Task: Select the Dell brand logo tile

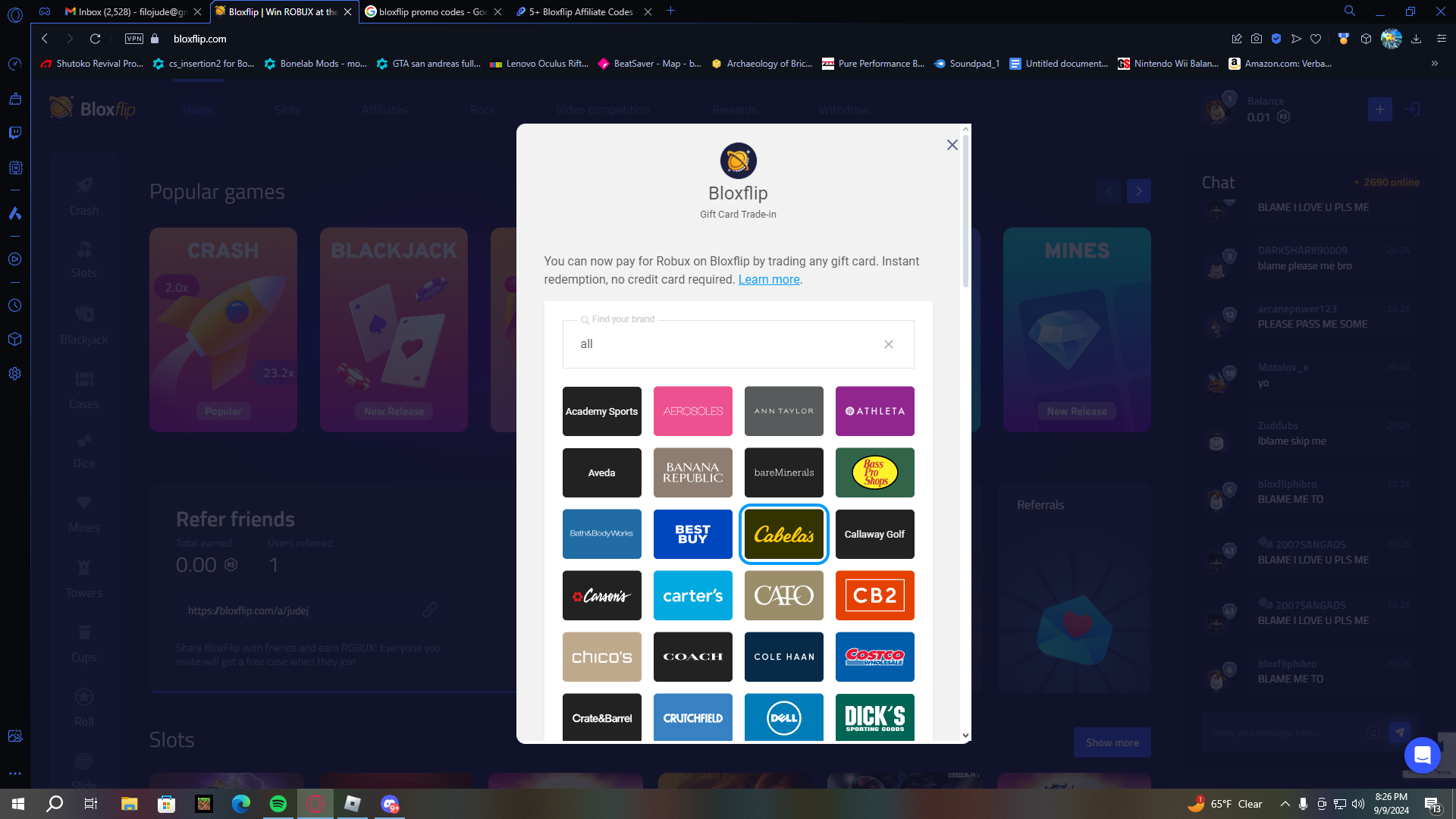Action: [783, 717]
